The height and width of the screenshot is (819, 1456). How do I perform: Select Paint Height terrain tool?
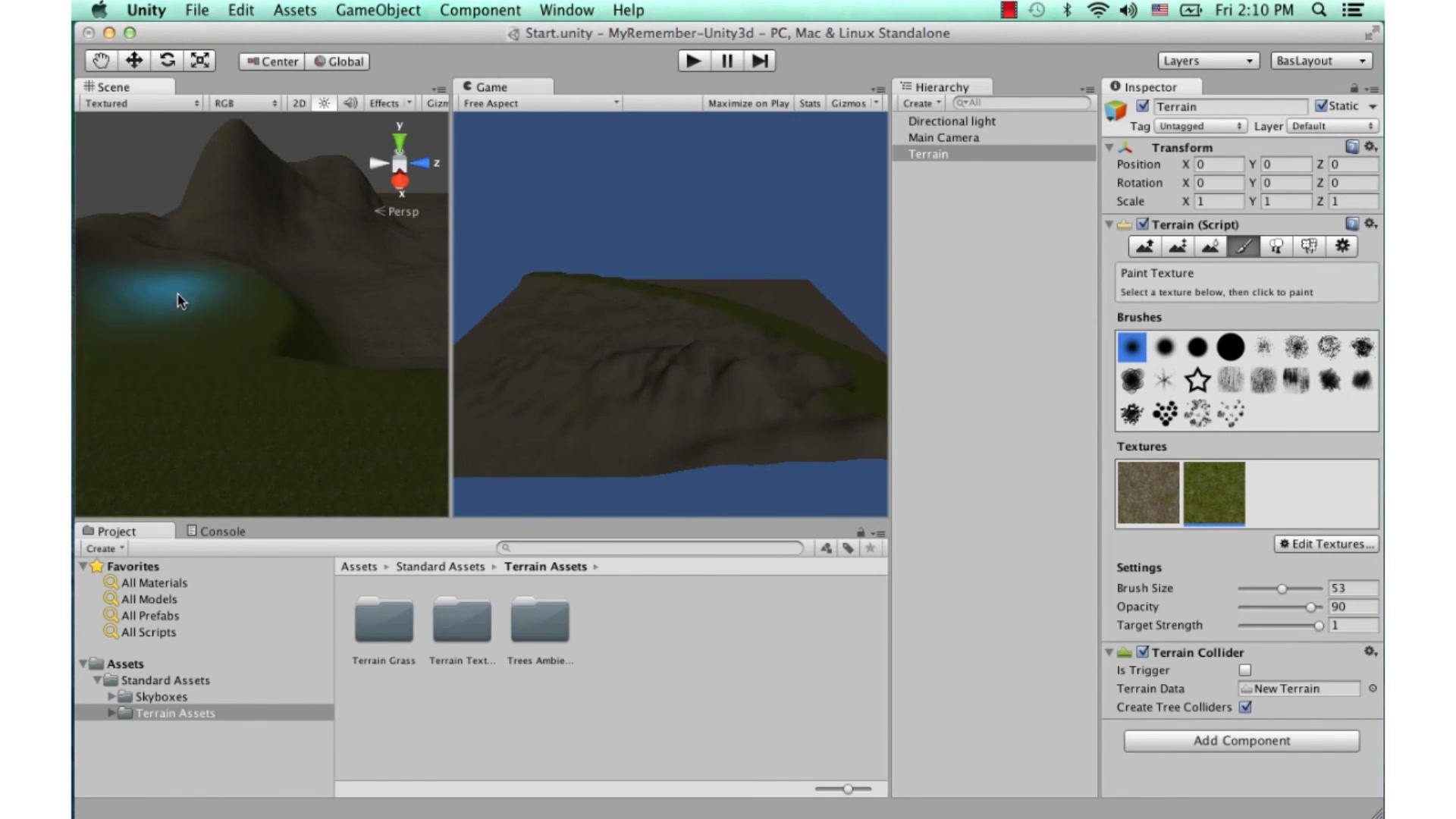(1178, 246)
